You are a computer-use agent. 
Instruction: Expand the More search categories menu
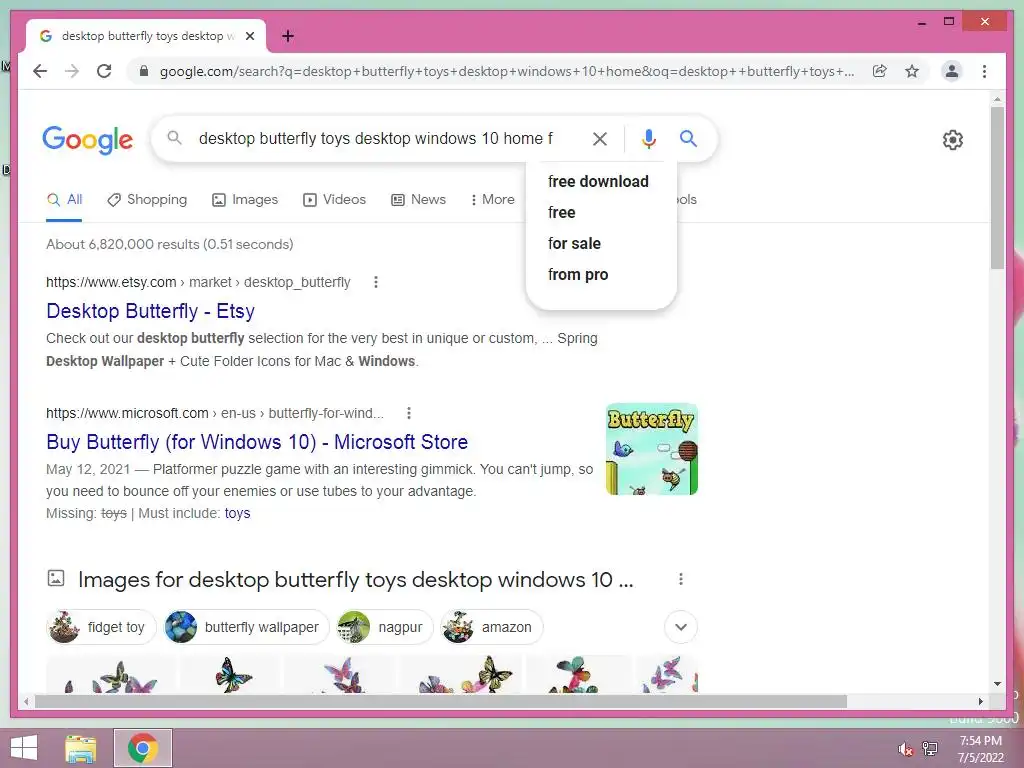492,200
